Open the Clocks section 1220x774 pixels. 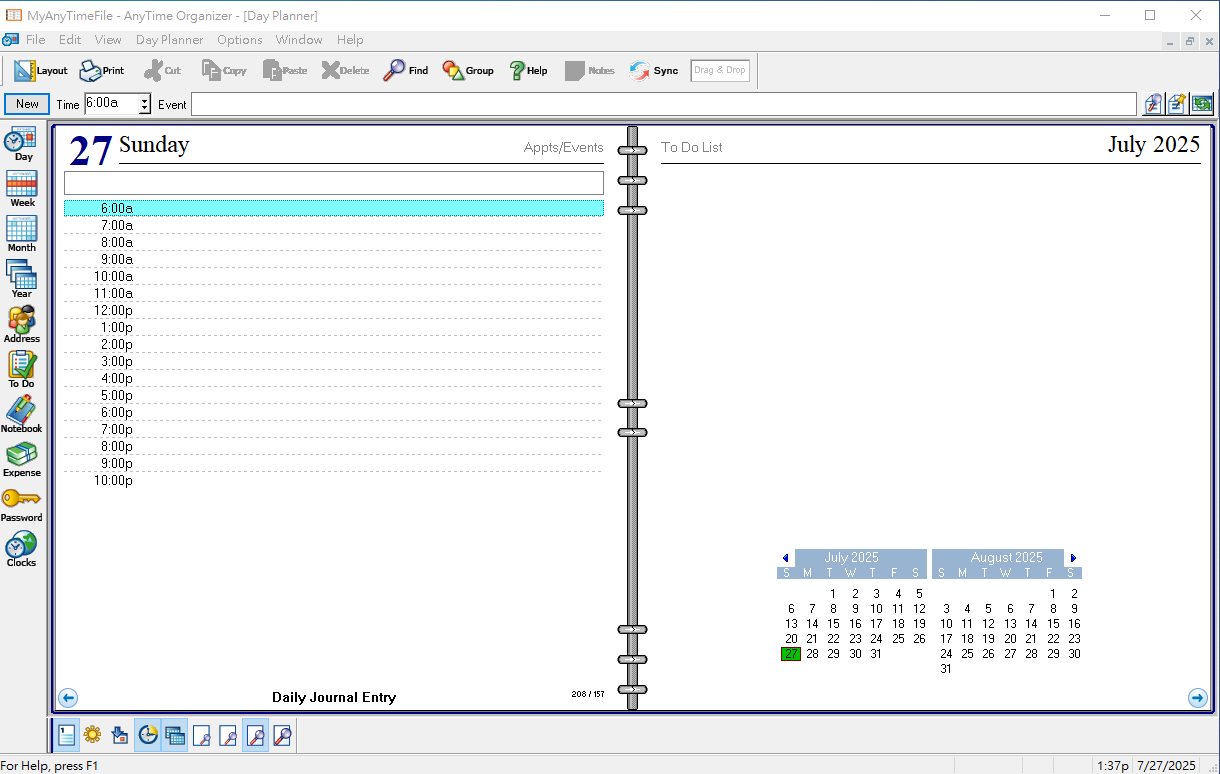(x=22, y=551)
